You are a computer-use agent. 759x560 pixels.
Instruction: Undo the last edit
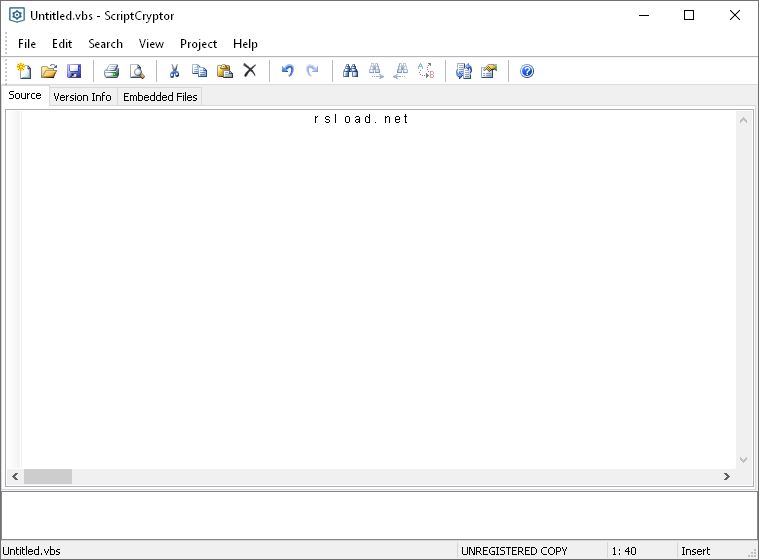pyautogui.click(x=288, y=71)
